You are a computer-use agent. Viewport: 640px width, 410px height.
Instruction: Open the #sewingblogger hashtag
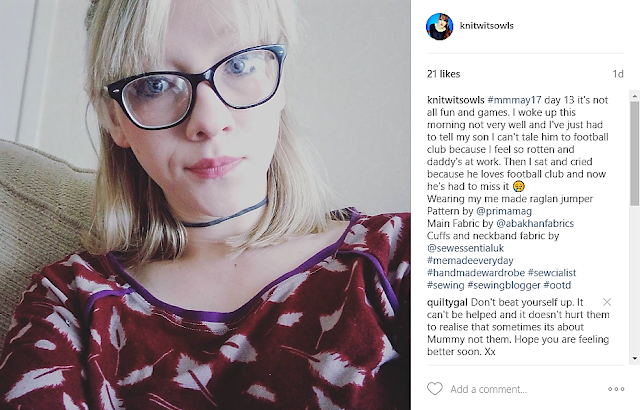[x=504, y=285]
